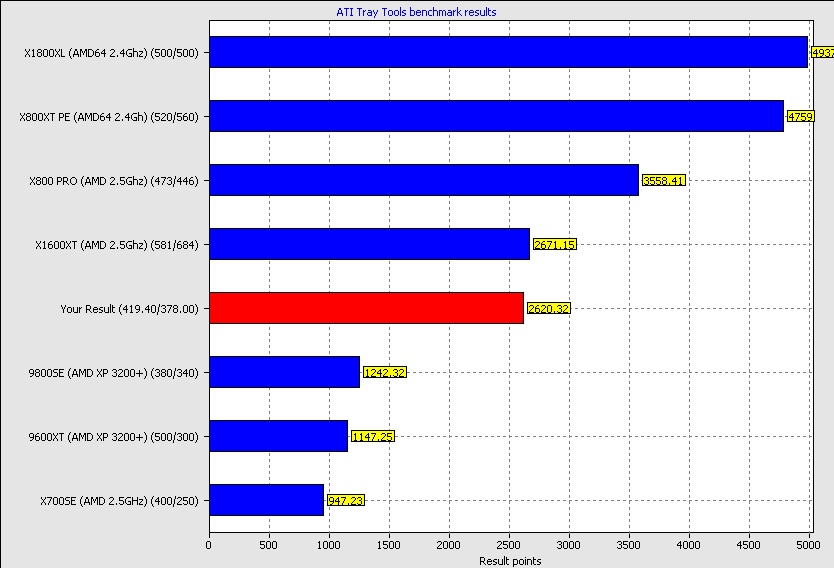Click the blue 9600XT benchmark bar
The width and height of the screenshot is (834, 568).
pyautogui.click(x=279, y=436)
